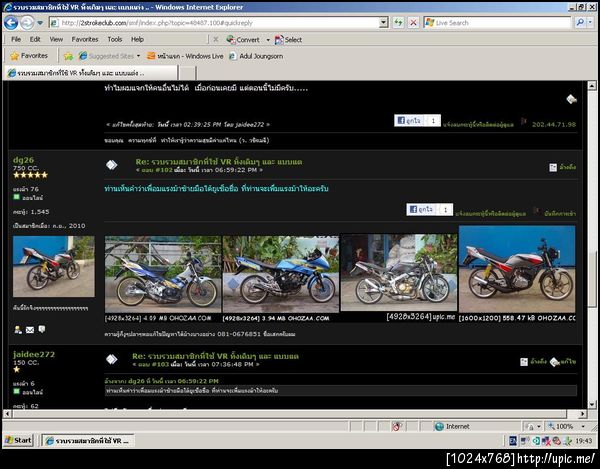Click the search magnifier button
The image size is (600, 469).
[x=580, y=23]
